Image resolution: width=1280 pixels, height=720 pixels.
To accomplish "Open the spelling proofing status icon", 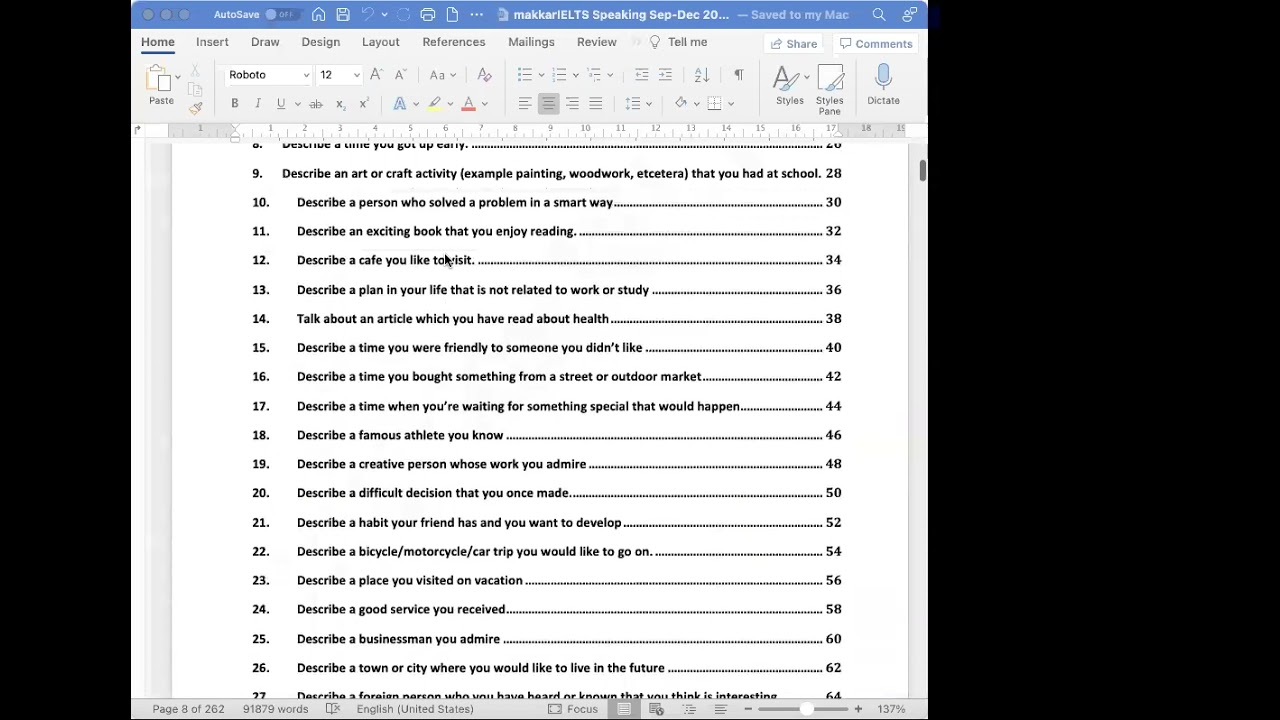I will coord(333,709).
